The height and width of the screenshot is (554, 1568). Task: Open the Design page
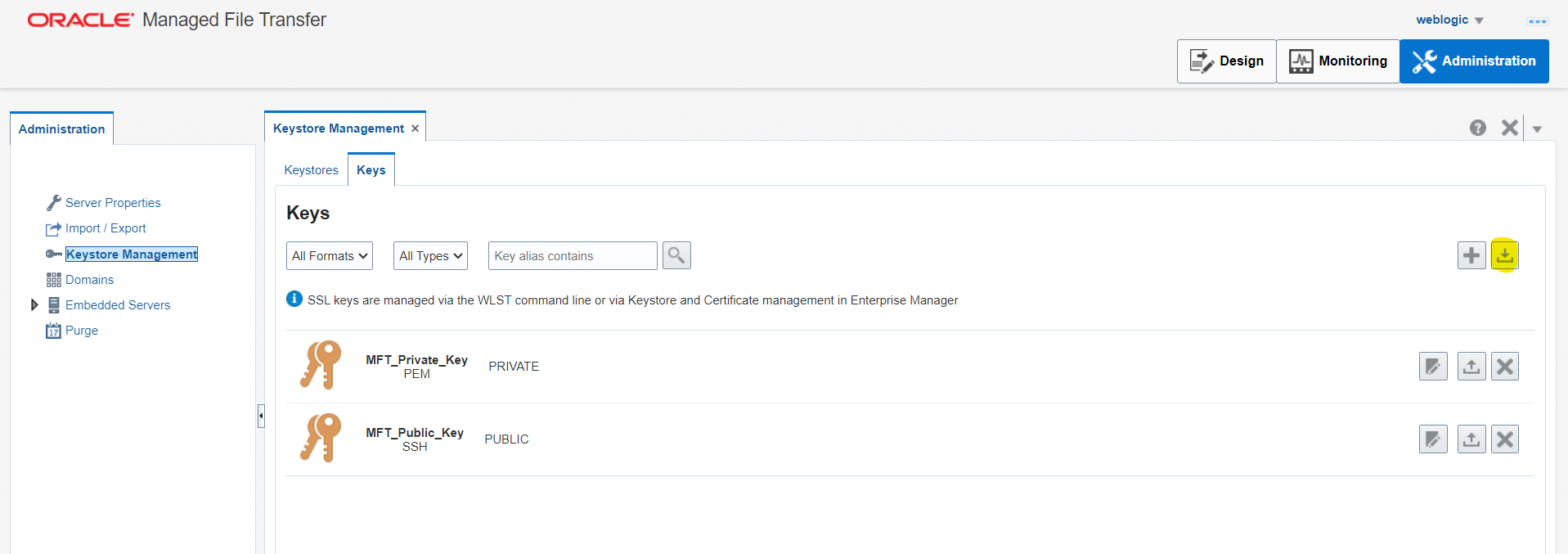[x=1226, y=61]
